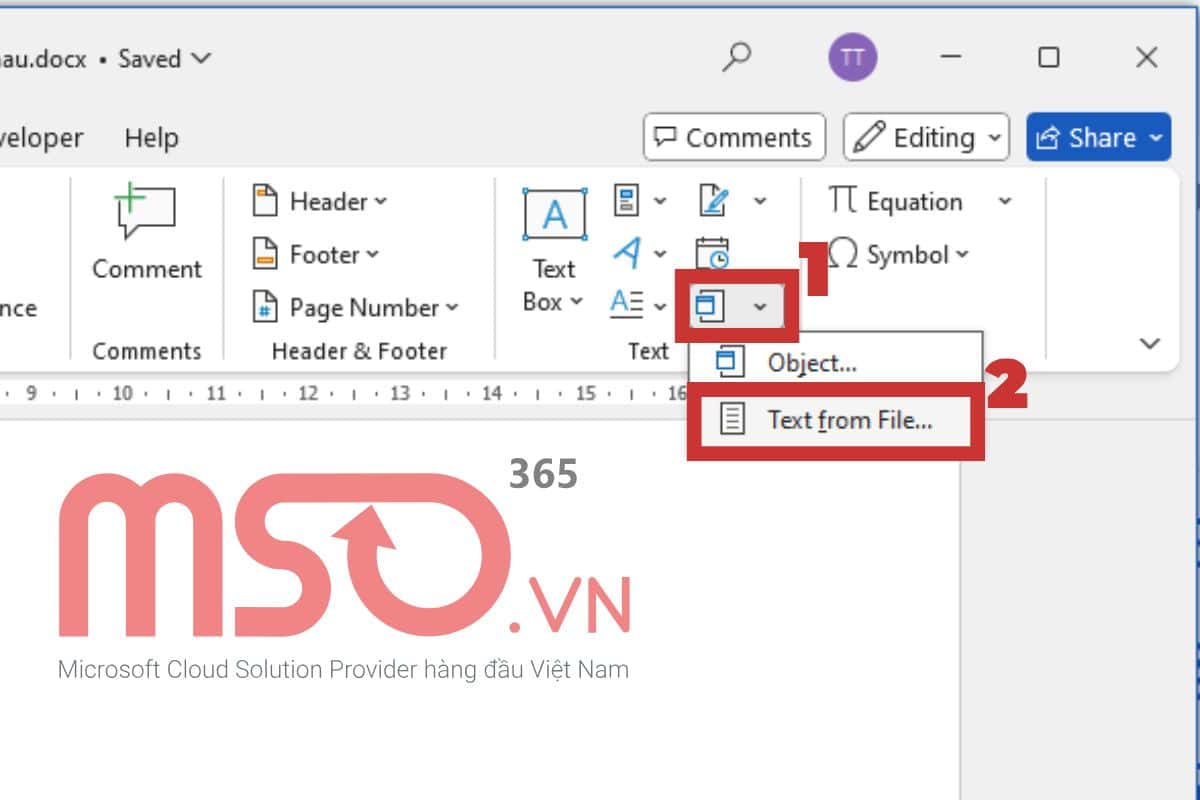The width and height of the screenshot is (1200, 800).
Task: Collapse the ribbon with the chevron
Action: 1150,343
